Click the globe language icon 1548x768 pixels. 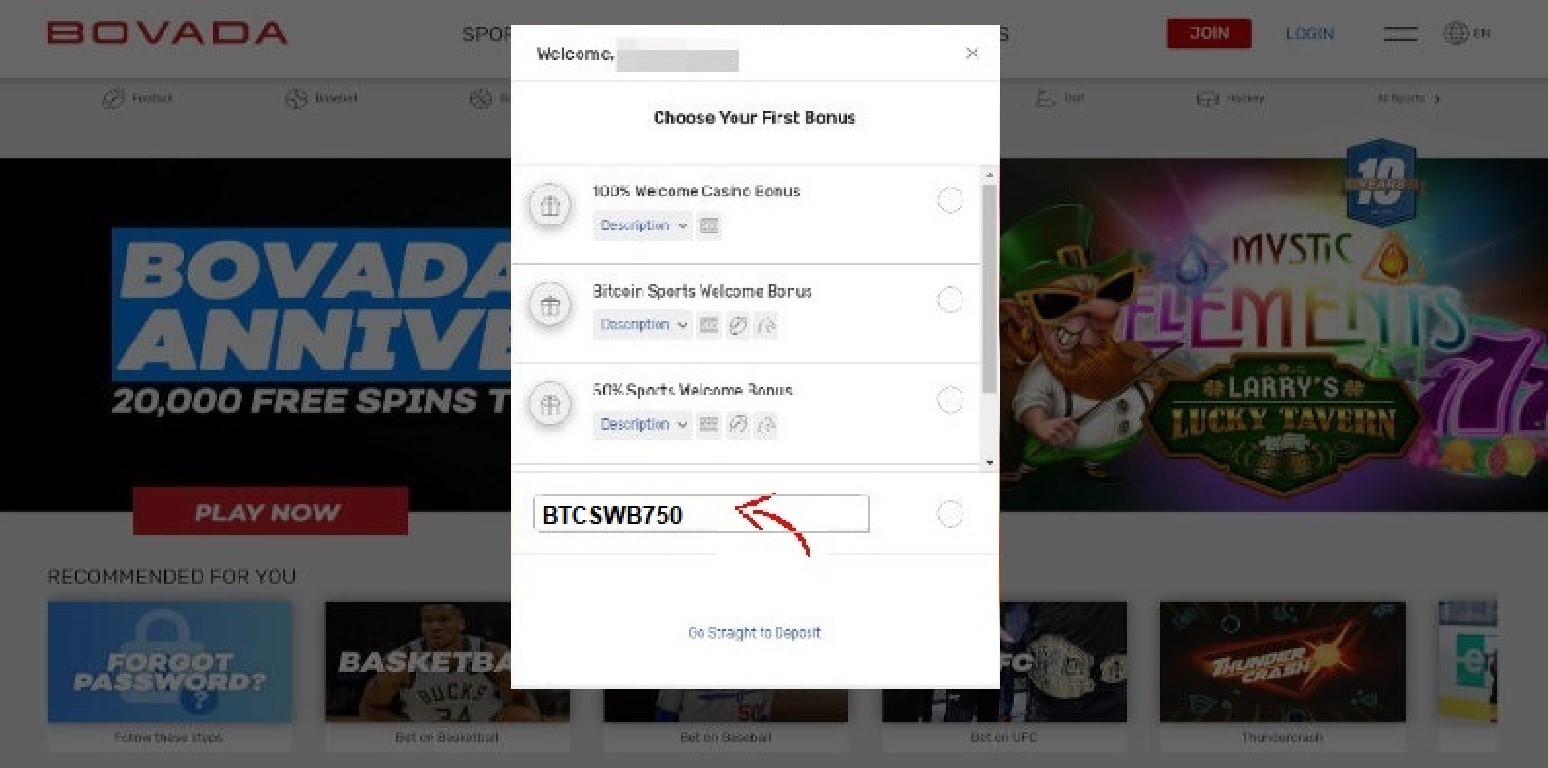pos(1455,33)
